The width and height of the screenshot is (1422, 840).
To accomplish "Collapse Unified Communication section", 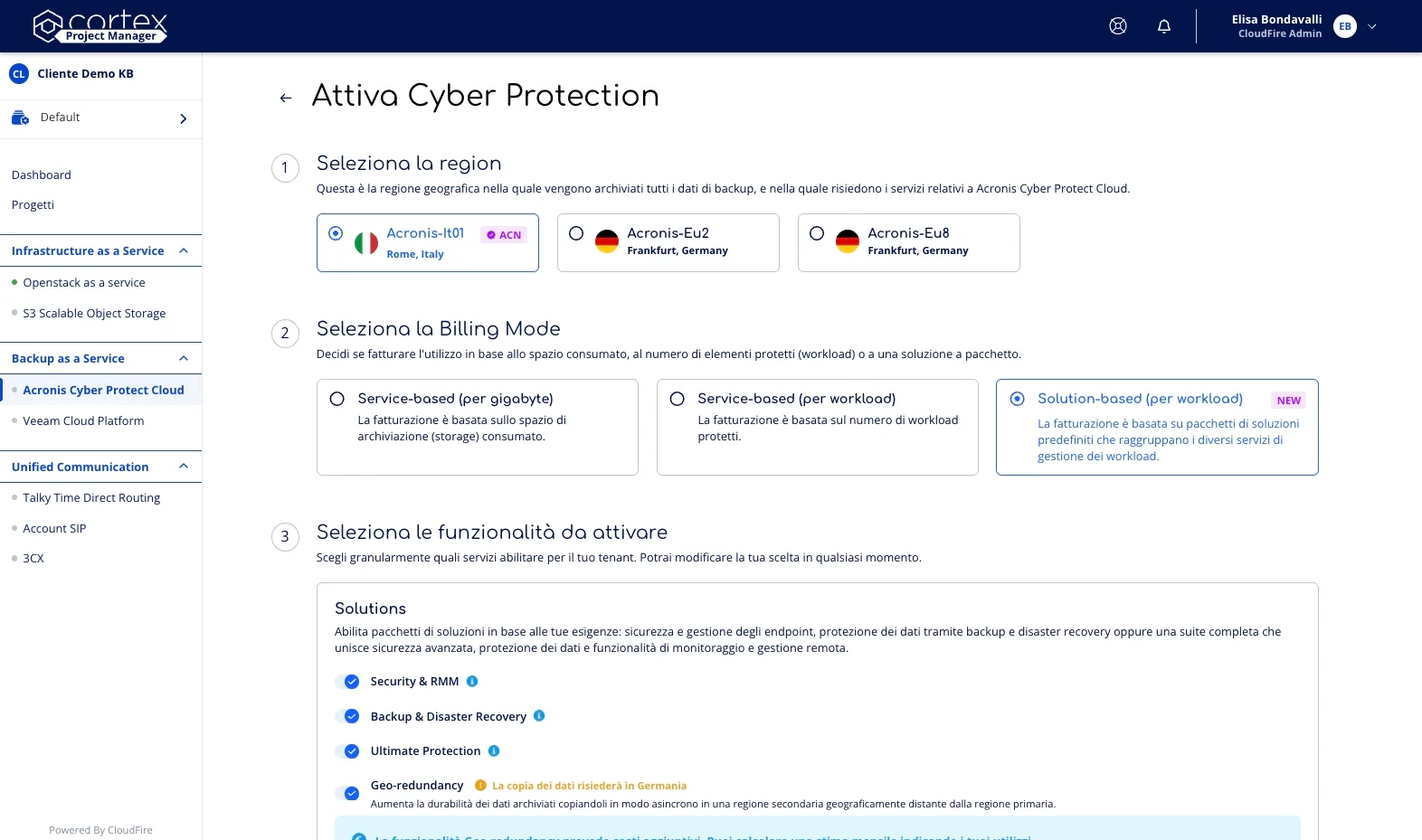I will point(184,467).
